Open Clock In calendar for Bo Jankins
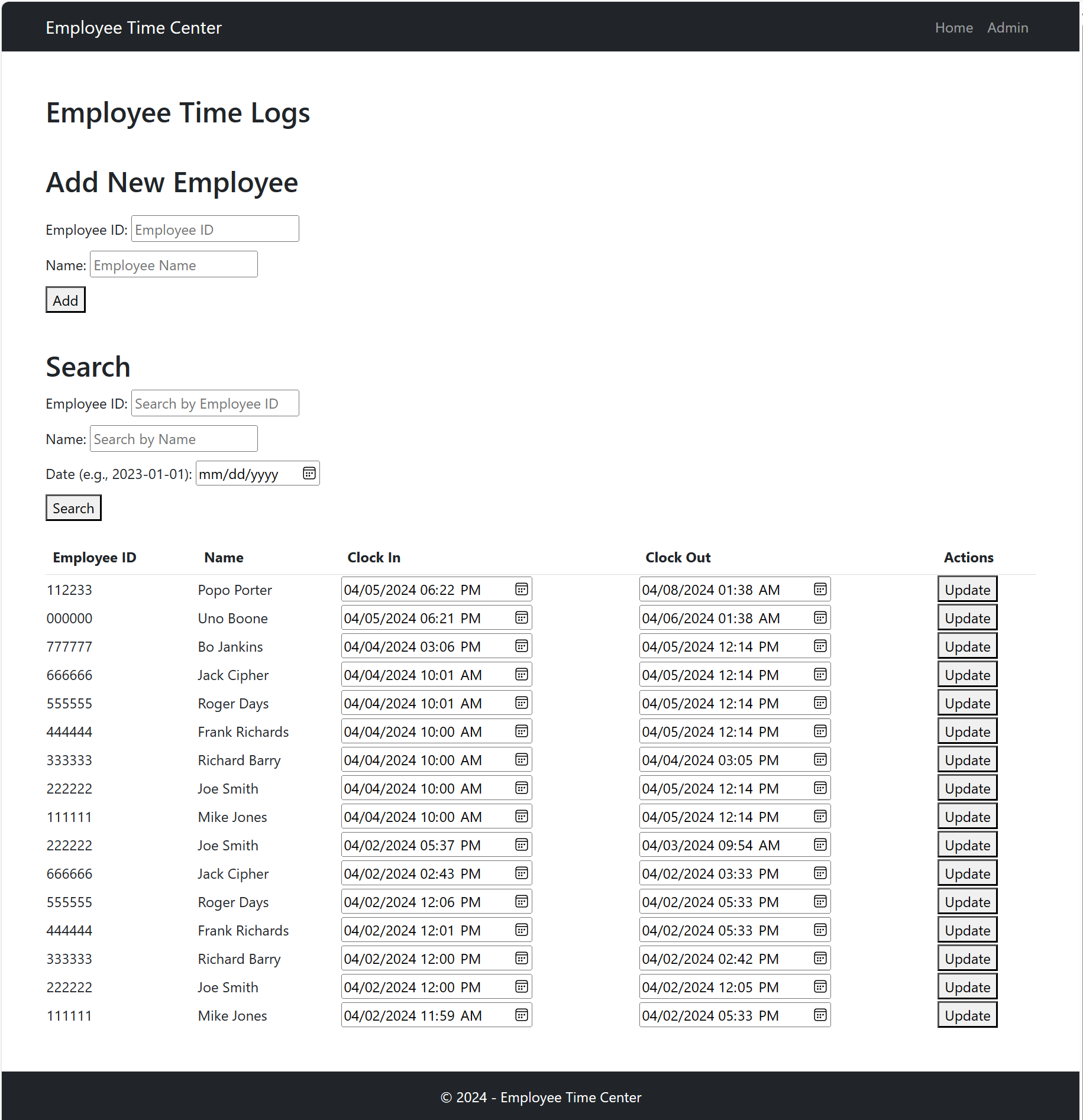1083x1120 pixels. point(522,646)
